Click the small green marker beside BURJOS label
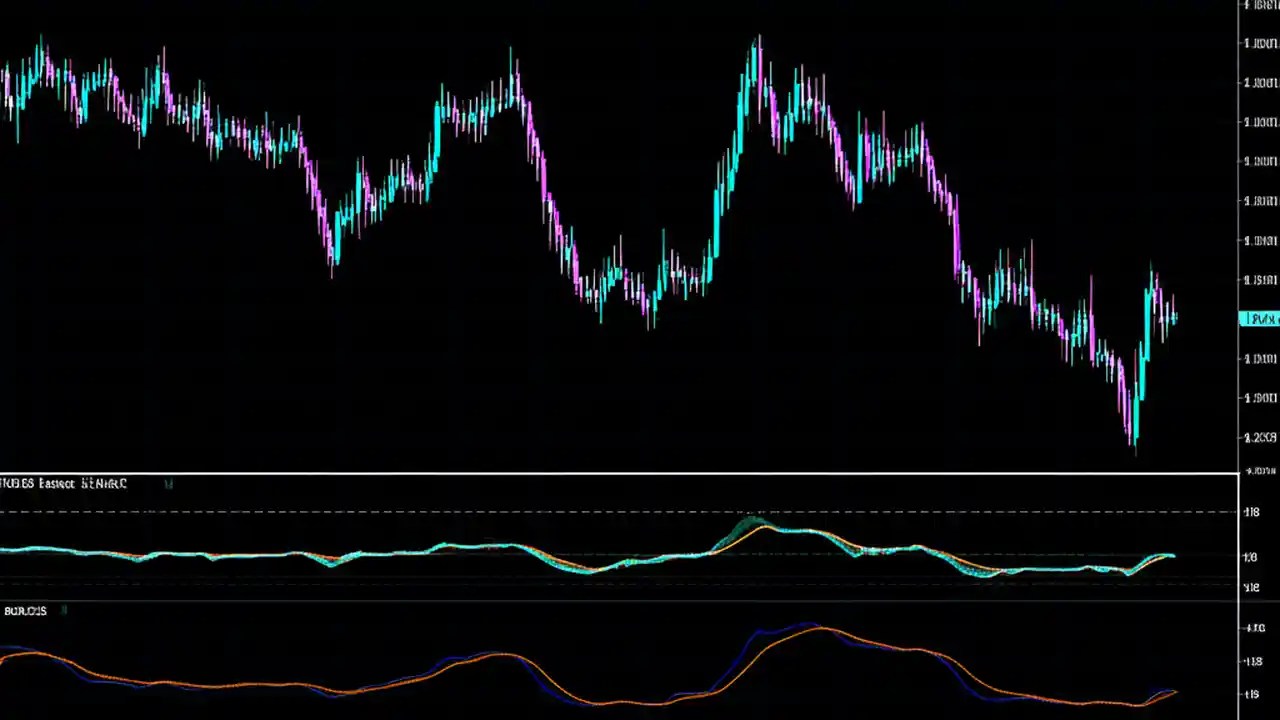Screen dimensions: 1280x720 (62, 610)
